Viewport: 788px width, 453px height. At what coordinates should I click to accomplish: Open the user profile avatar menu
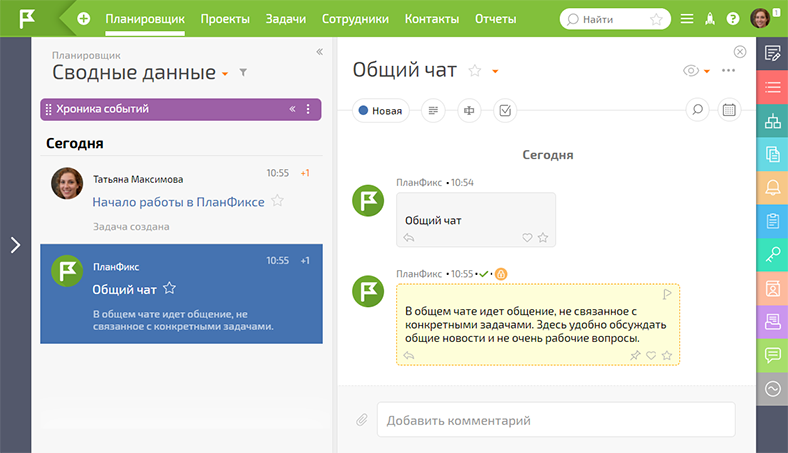click(x=760, y=19)
